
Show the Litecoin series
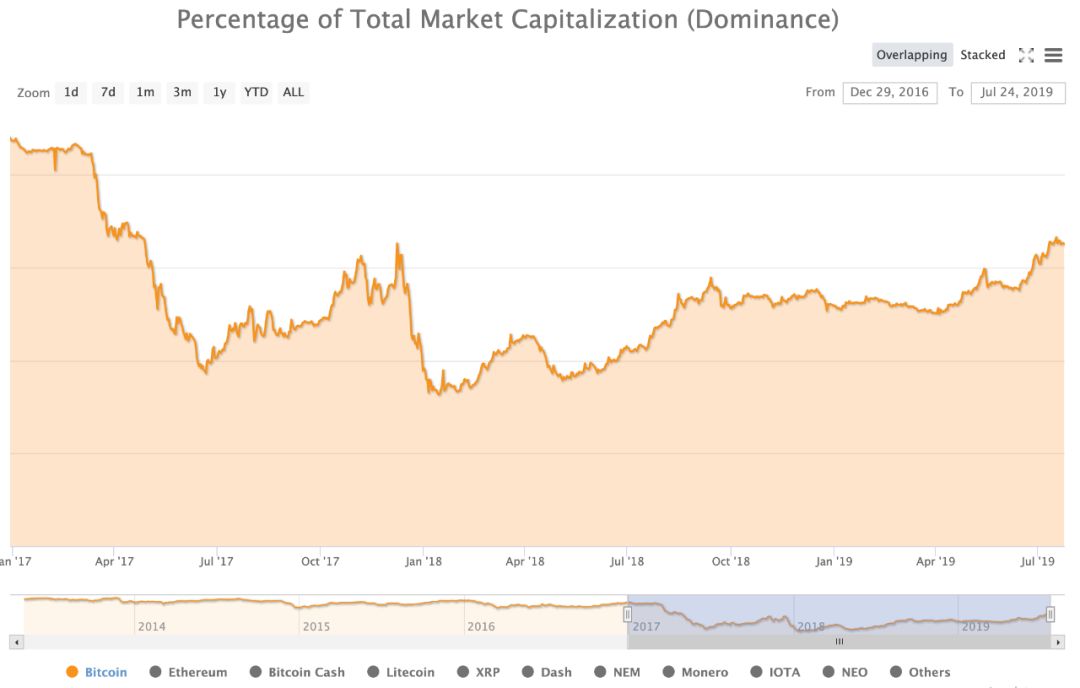point(401,672)
